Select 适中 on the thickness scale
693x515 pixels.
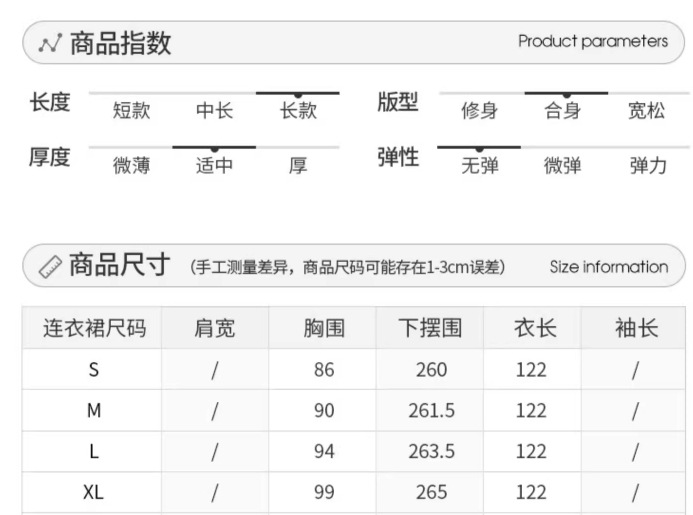click(214, 165)
